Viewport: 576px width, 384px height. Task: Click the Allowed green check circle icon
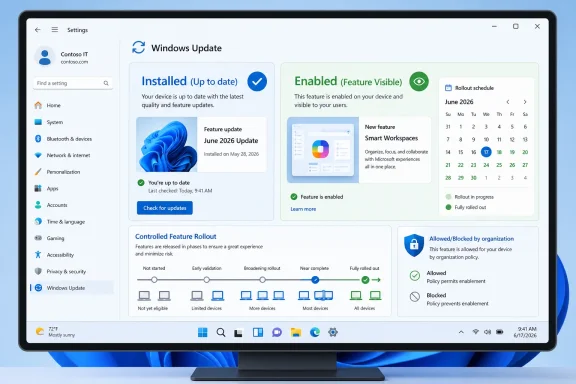415,276
